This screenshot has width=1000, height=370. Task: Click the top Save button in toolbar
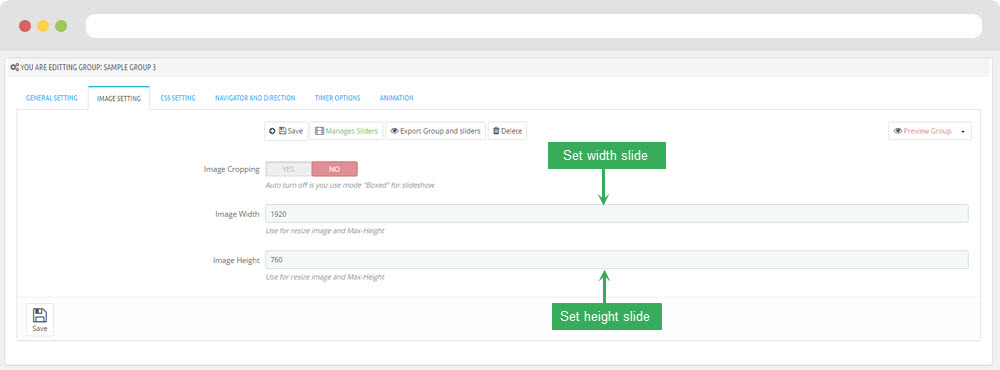[x=286, y=131]
